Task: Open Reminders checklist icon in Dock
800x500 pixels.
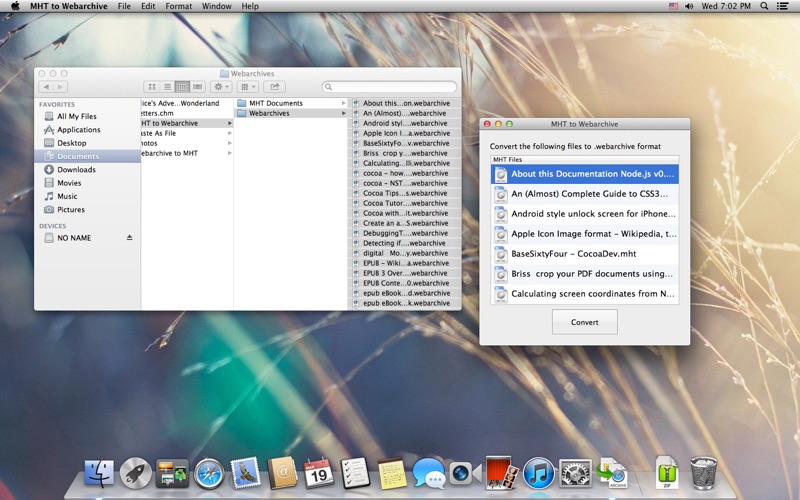Action: (x=355, y=473)
